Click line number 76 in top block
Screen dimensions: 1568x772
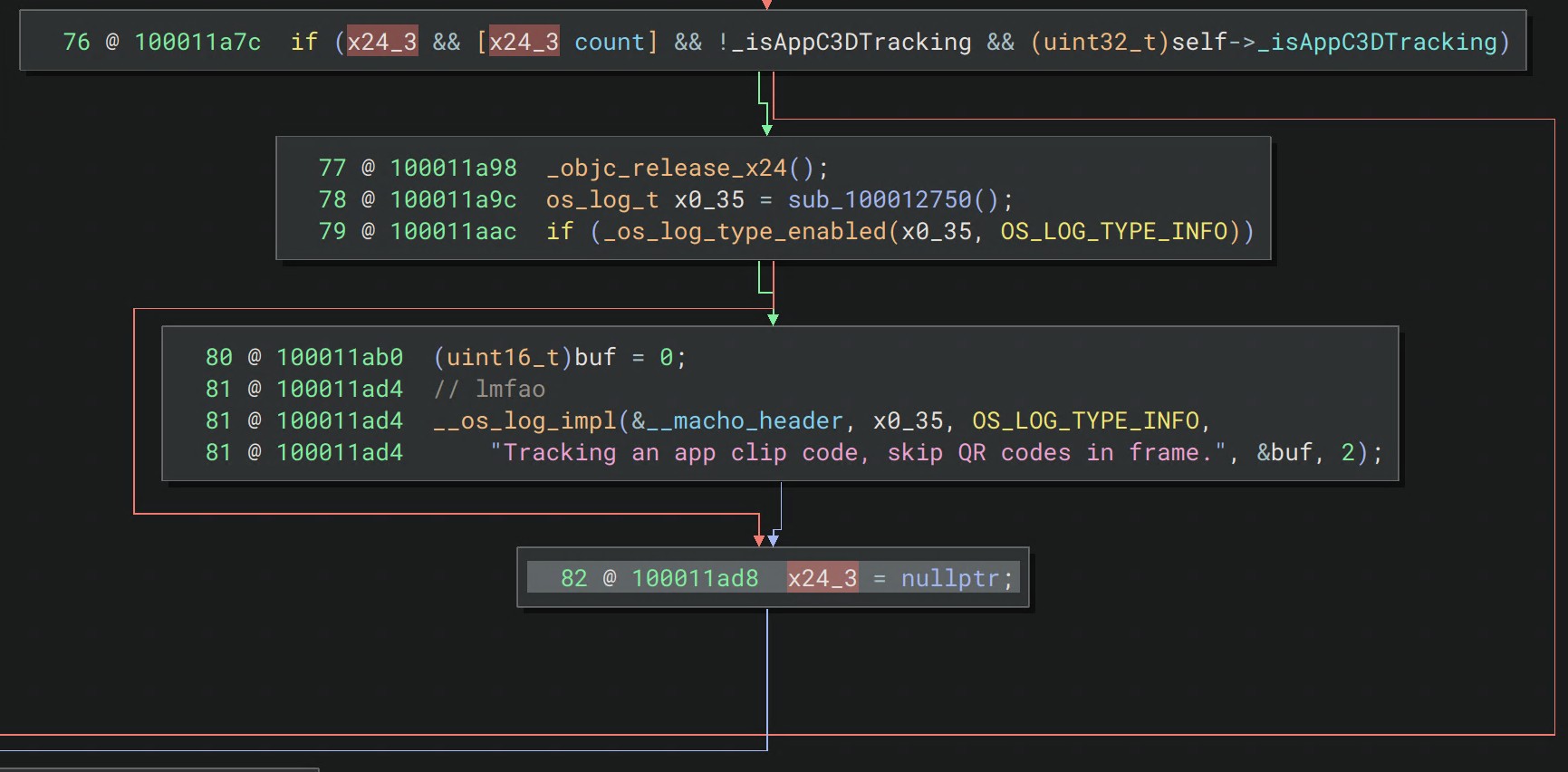coord(76,42)
